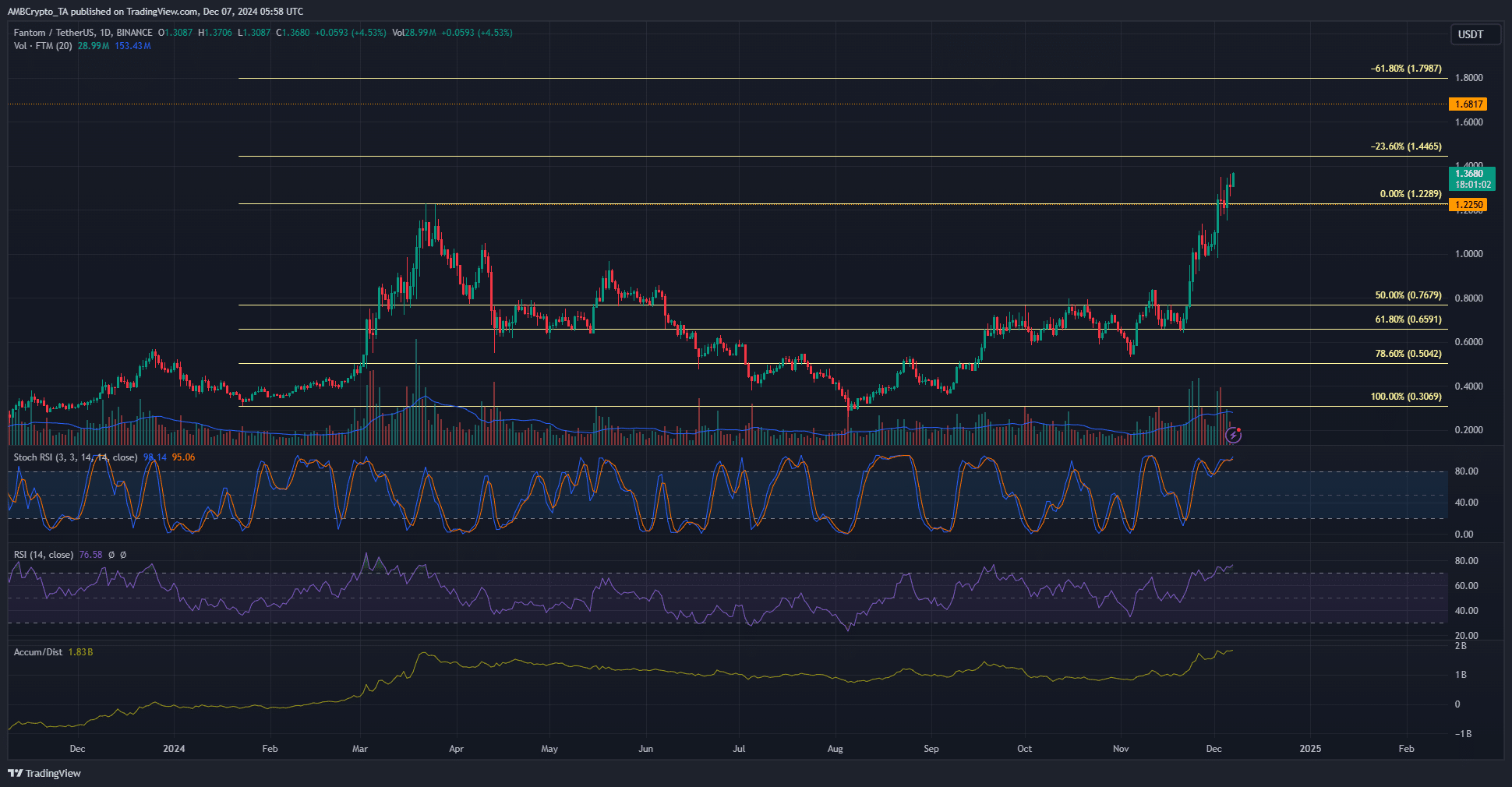Select the -61.80% (1.7987) Fib level label
The image size is (1512, 787).
click(1406, 69)
